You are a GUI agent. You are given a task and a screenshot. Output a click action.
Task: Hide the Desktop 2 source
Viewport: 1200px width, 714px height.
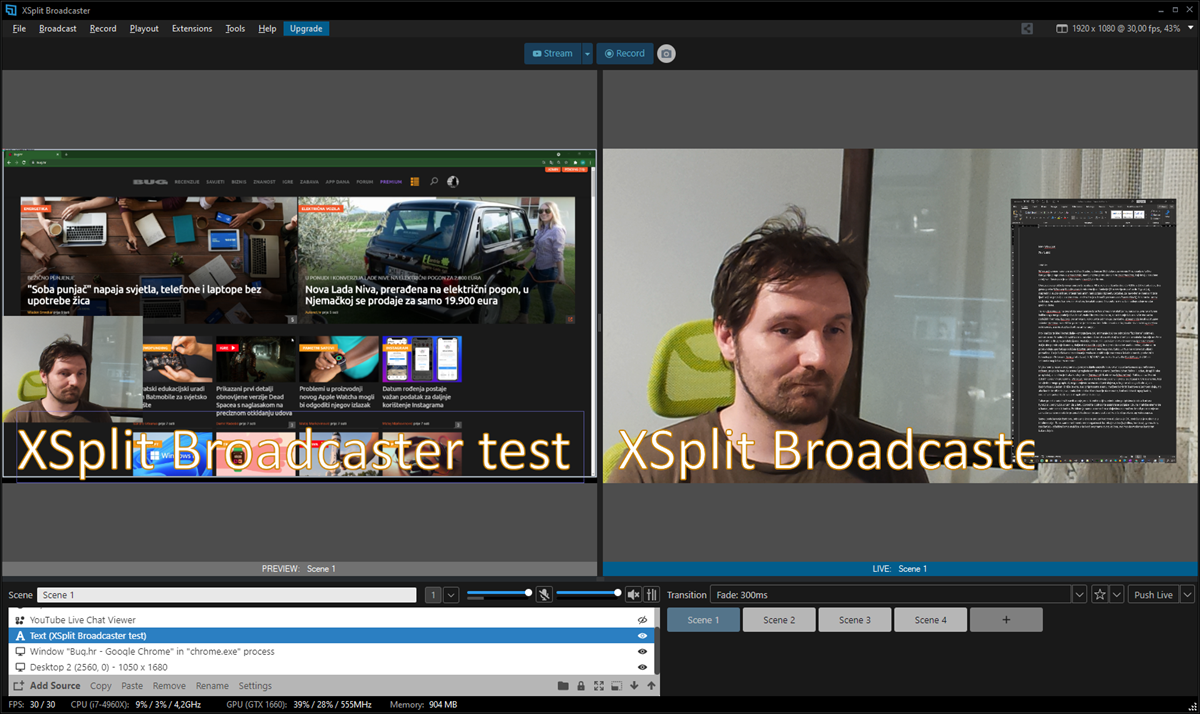(643, 667)
